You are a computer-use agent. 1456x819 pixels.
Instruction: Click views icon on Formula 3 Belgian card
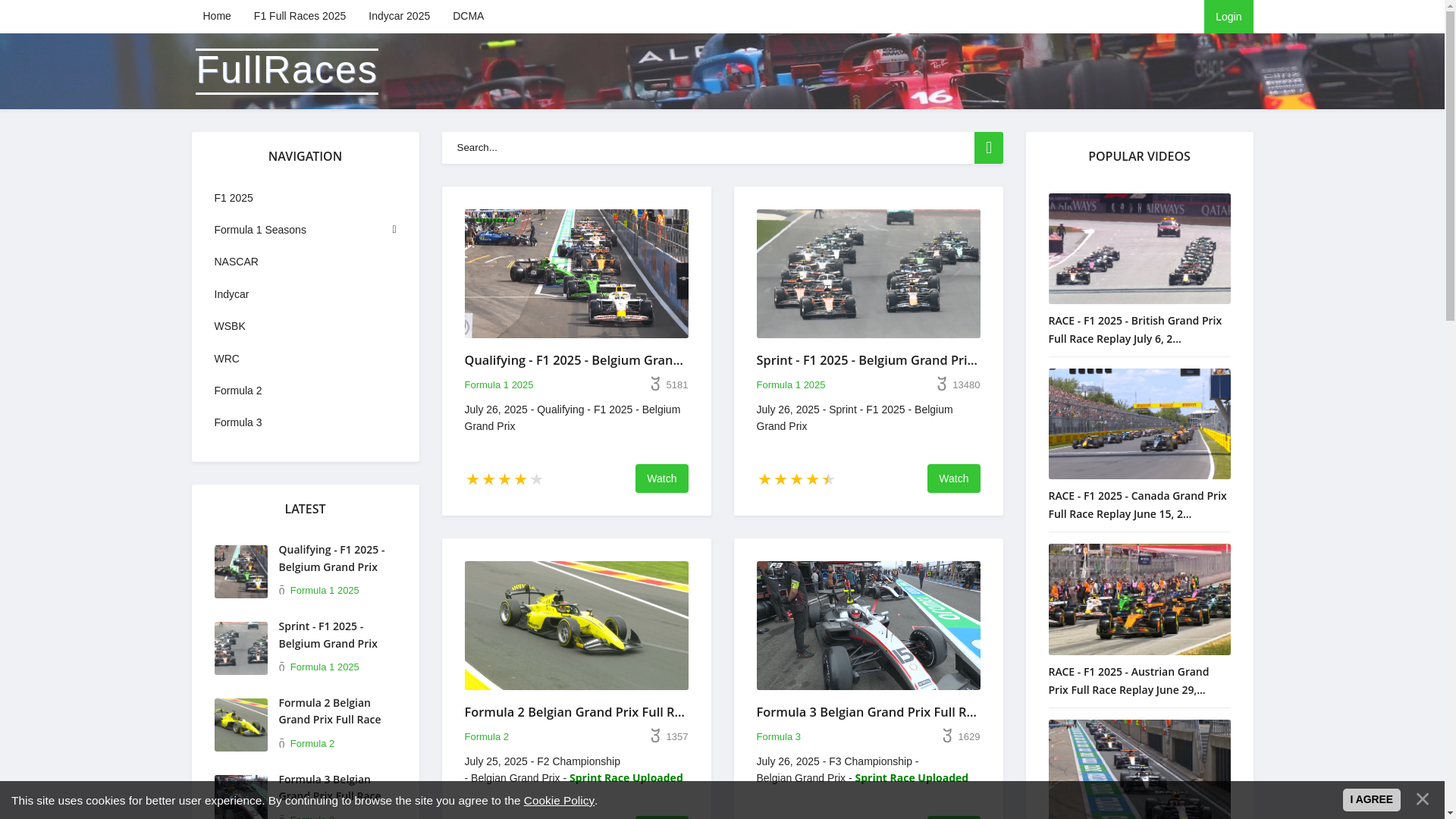(x=948, y=736)
